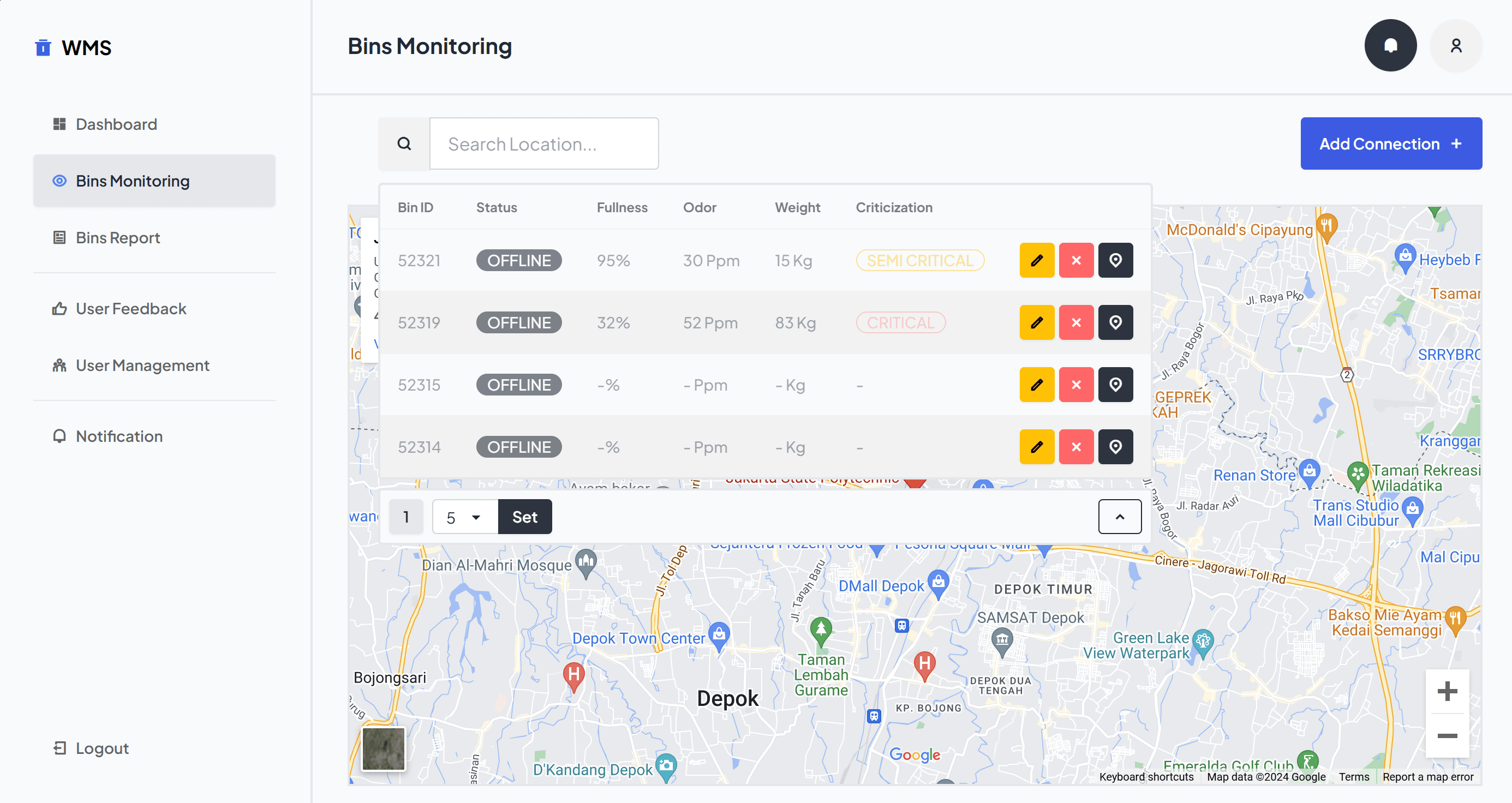Select Bins Monitoring in sidebar
Image resolution: width=1512 pixels, height=803 pixels.
coord(154,181)
